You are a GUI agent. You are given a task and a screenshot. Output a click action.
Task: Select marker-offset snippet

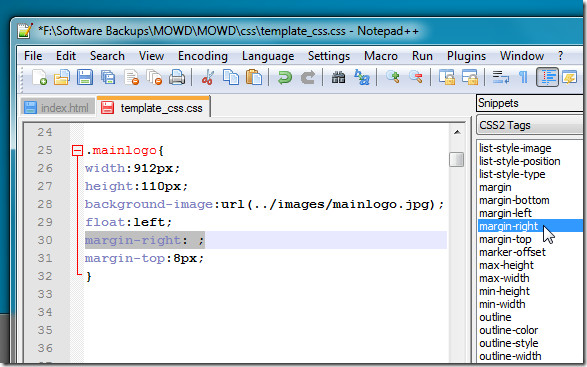(x=512, y=252)
